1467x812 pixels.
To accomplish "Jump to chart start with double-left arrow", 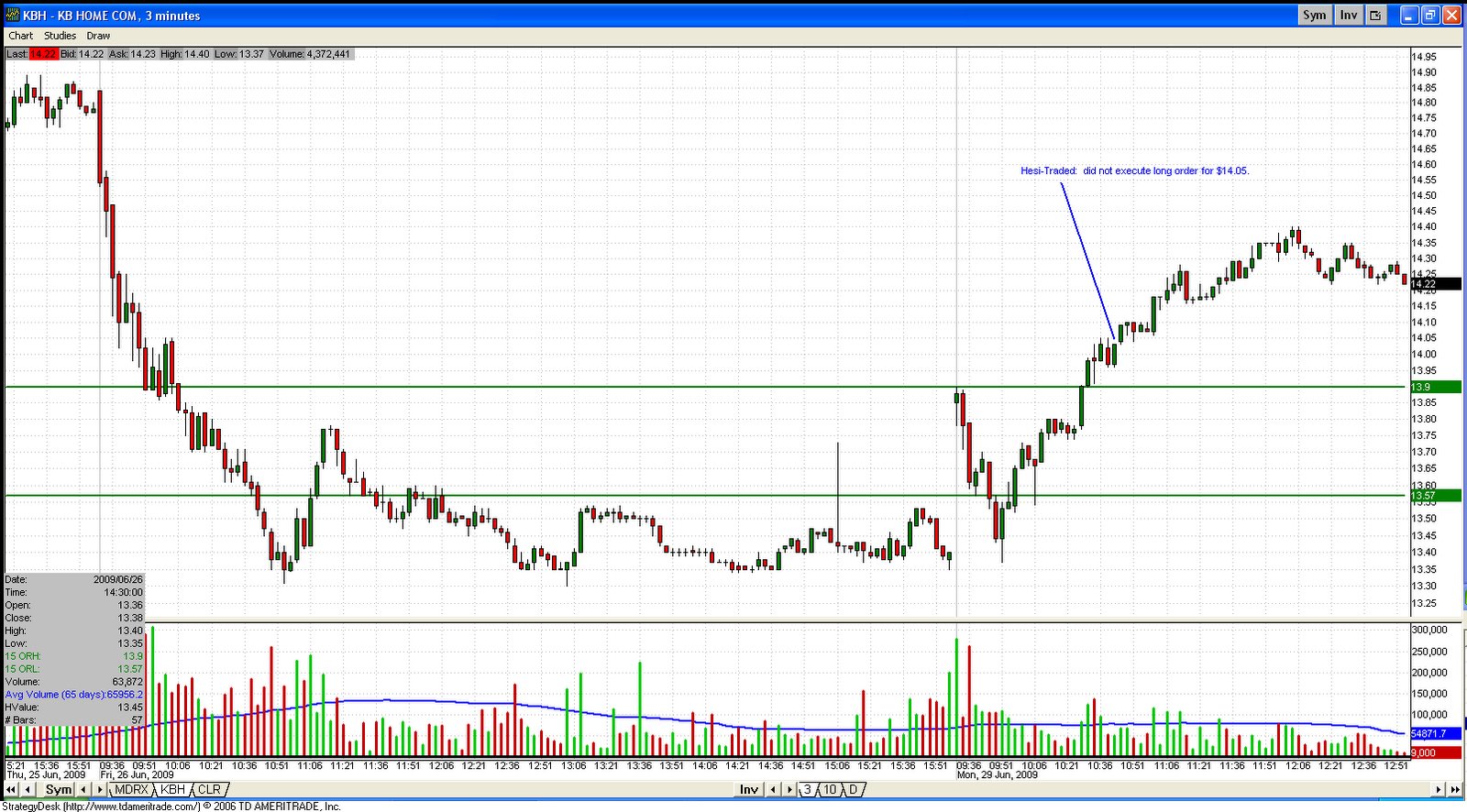I will pyautogui.click(x=11, y=789).
